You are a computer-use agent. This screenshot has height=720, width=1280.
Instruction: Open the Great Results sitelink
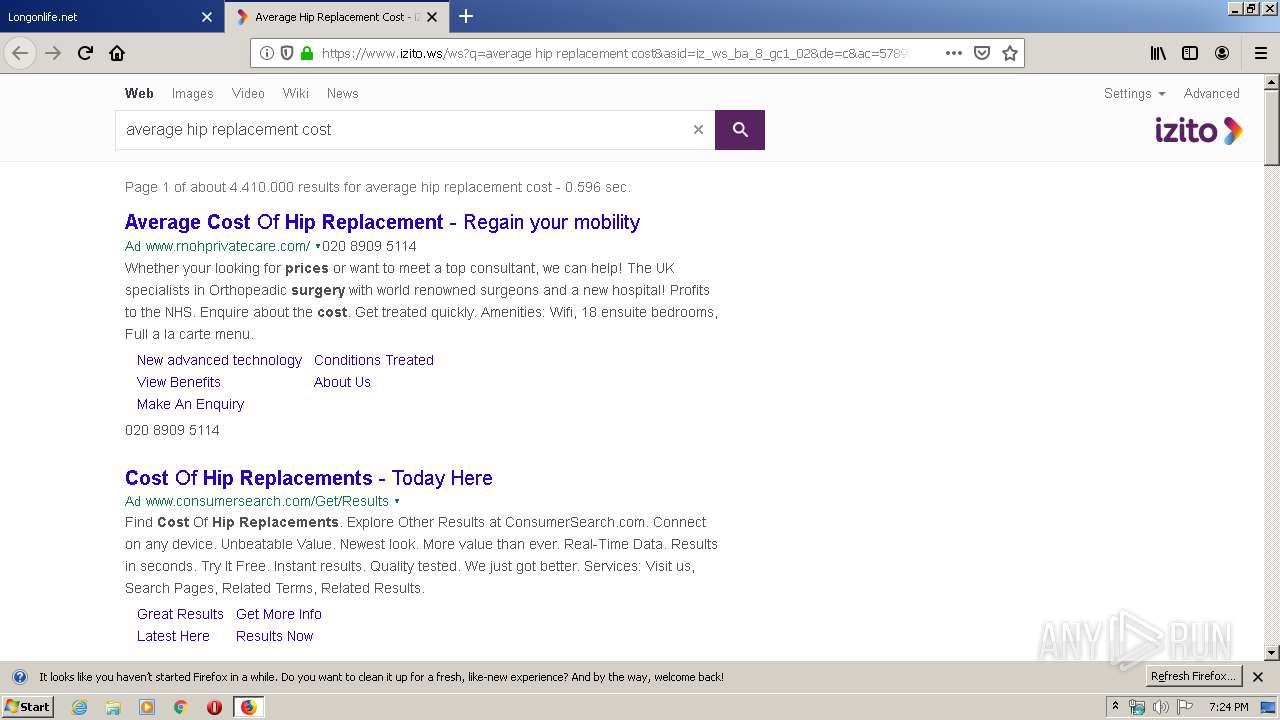180,614
